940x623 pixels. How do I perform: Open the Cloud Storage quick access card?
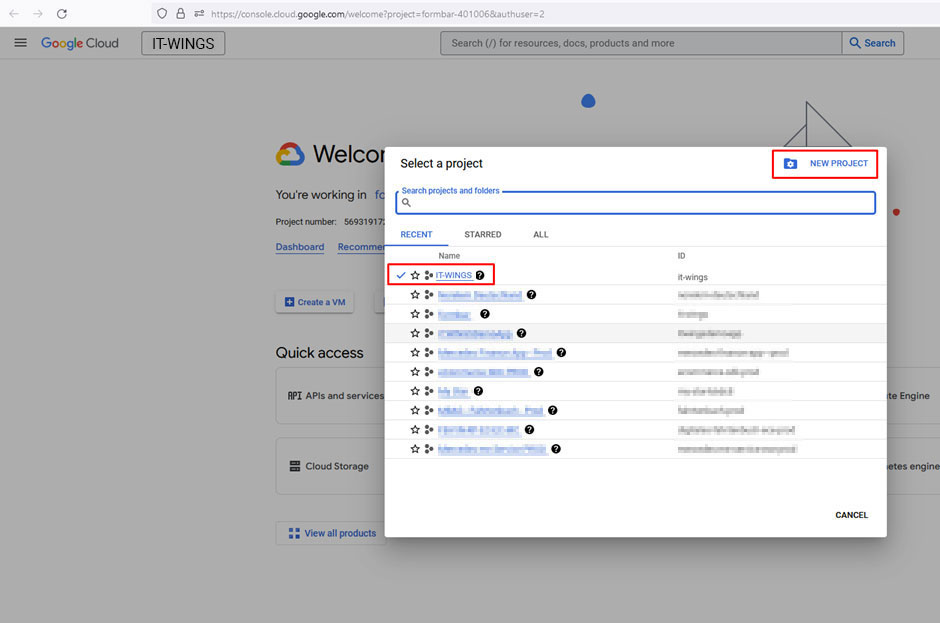331,466
